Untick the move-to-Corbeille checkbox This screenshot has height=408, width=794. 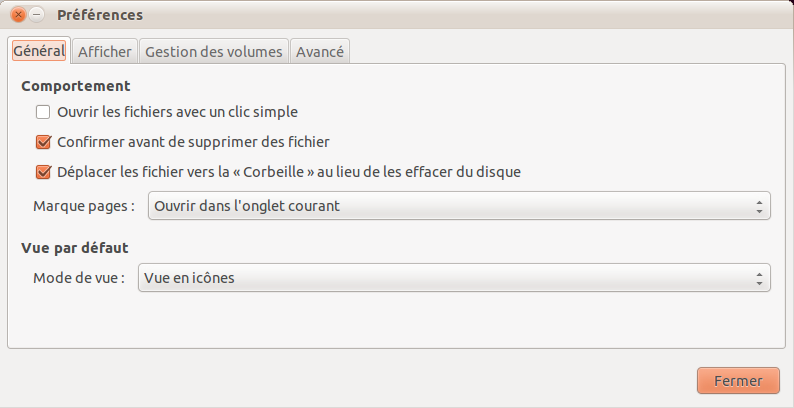pos(43,172)
